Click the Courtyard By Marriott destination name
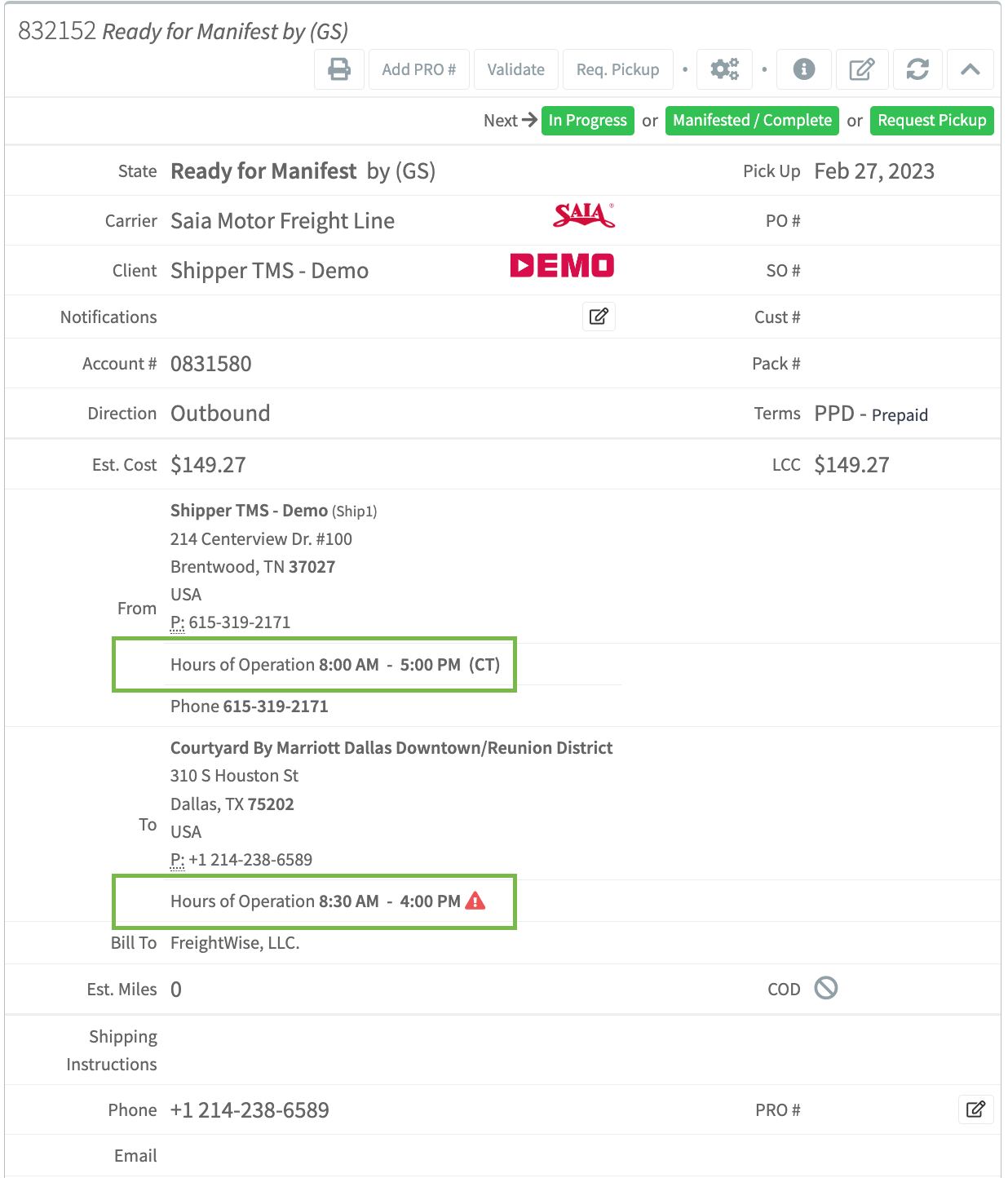This screenshot has width=1008, height=1178. coord(391,748)
